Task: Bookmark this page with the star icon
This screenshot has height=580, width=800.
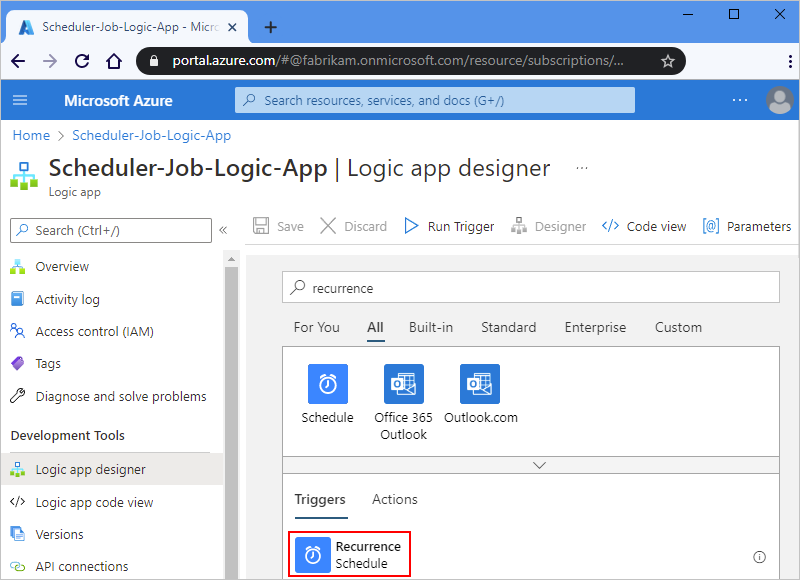Action: [x=667, y=61]
